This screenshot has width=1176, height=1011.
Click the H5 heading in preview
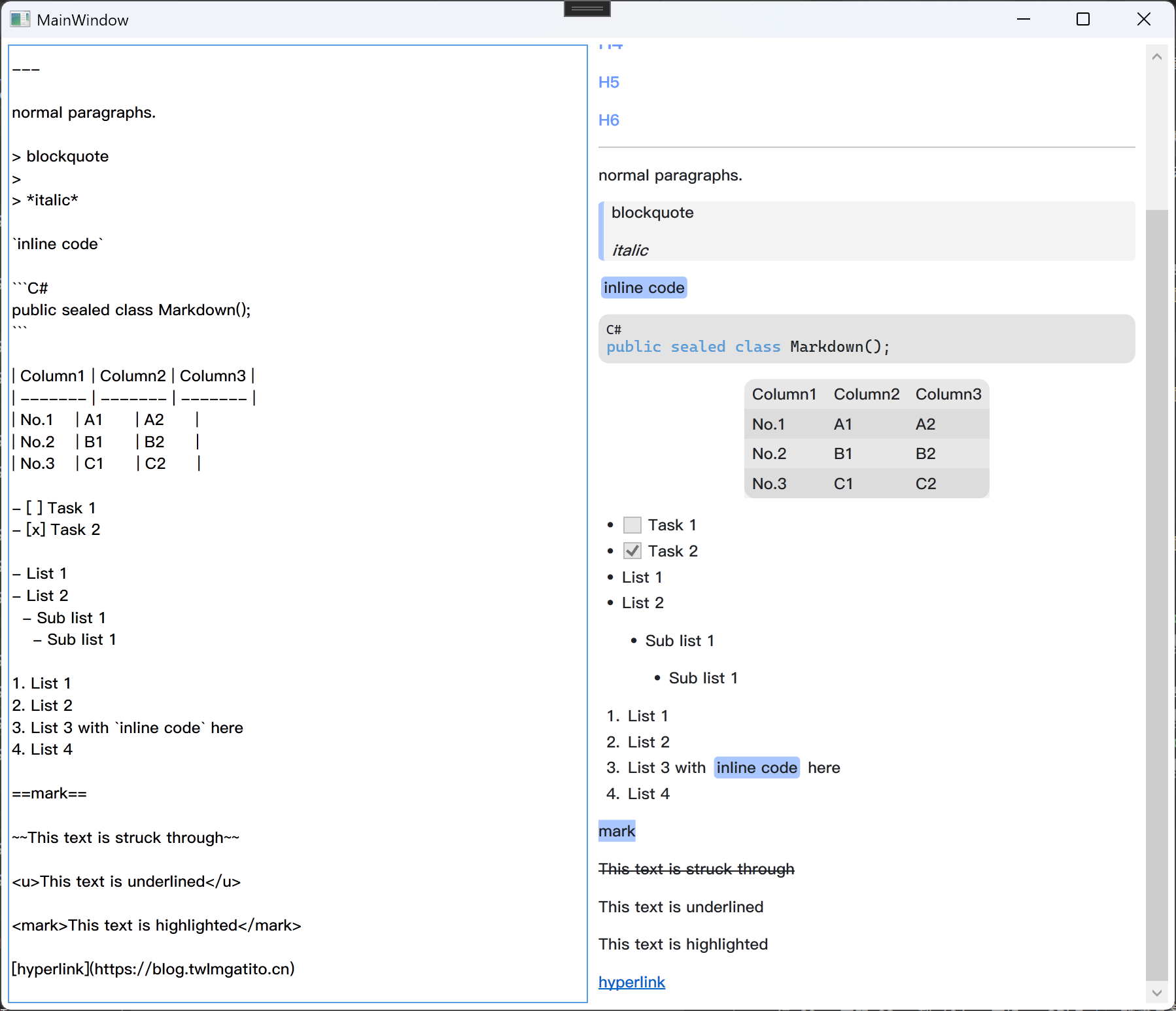608,82
